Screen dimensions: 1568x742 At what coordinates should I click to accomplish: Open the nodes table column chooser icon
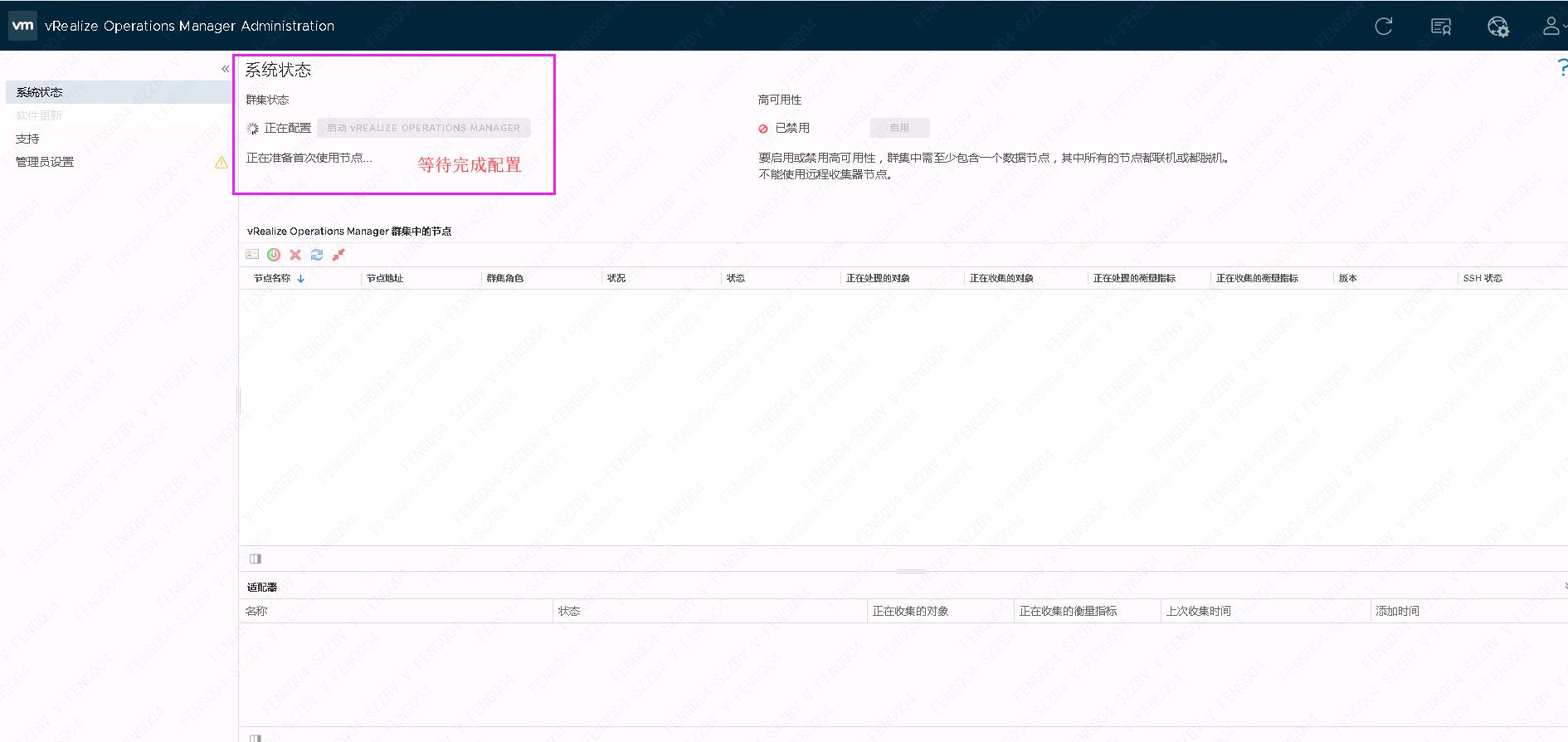pos(256,559)
